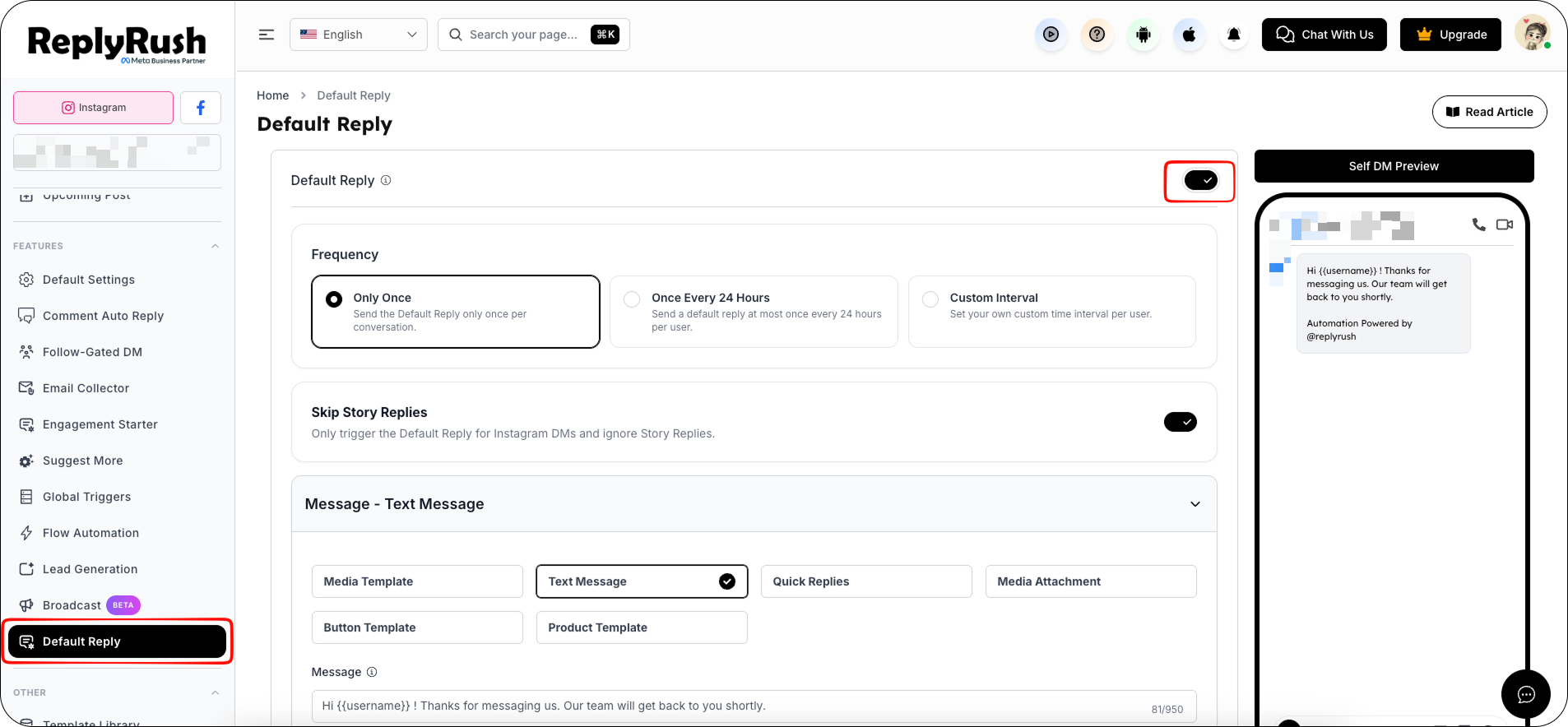Open Flow Automation in sidebar
Screen dimensions: 1568x727
pos(90,533)
